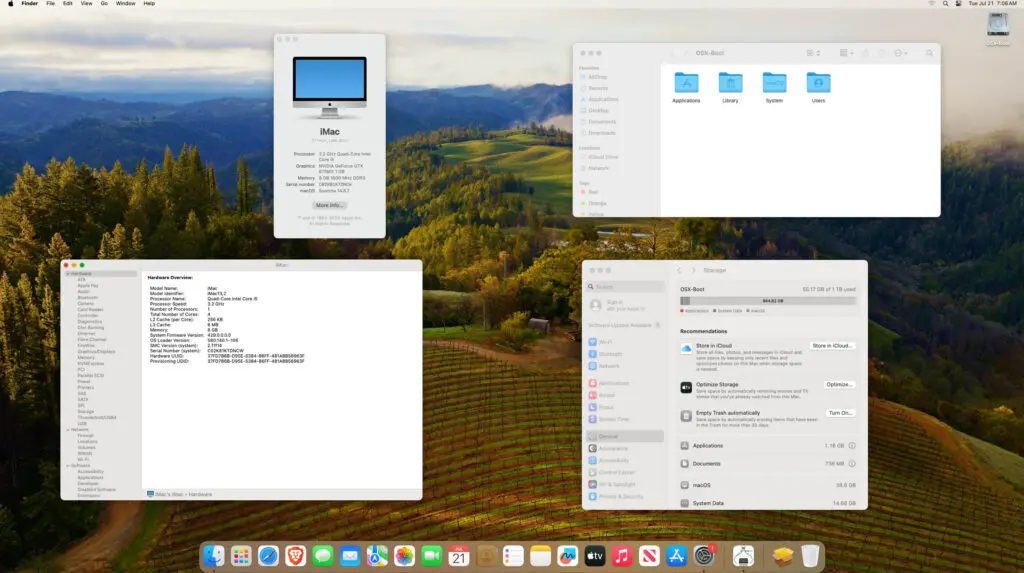Open Messages from the Dock
The width and height of the screenshot is (1024, 573).
(x=323, y=556)
